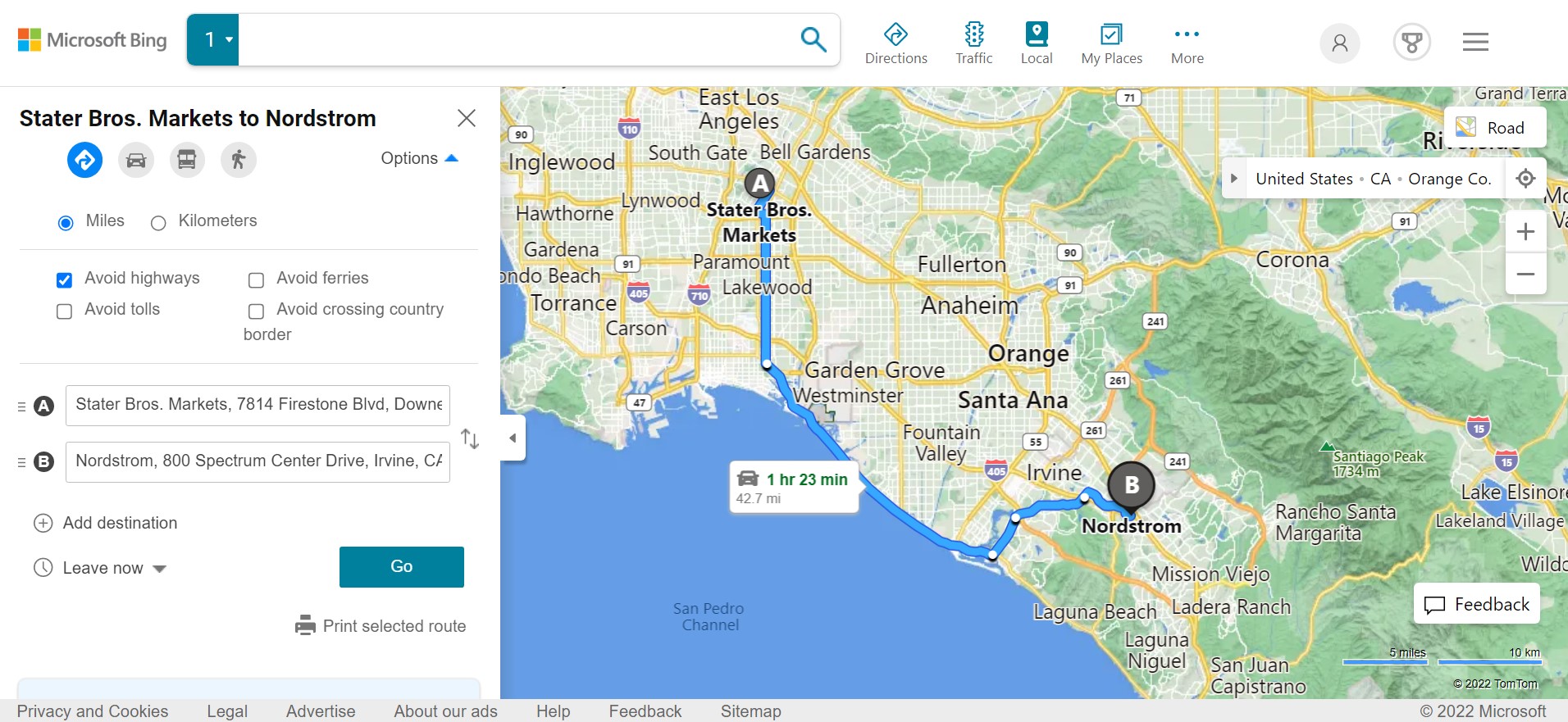
Task: Select the Kilometers radio button
Action: coord(158,223)
